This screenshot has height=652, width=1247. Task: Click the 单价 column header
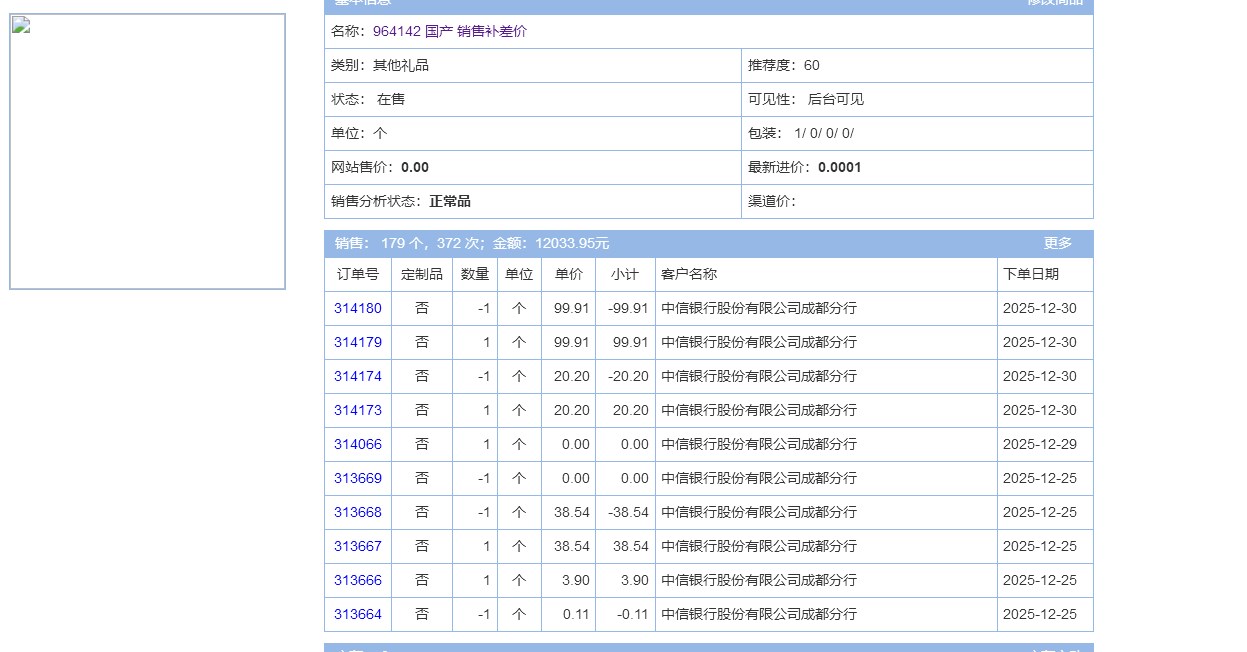(568, 274)
